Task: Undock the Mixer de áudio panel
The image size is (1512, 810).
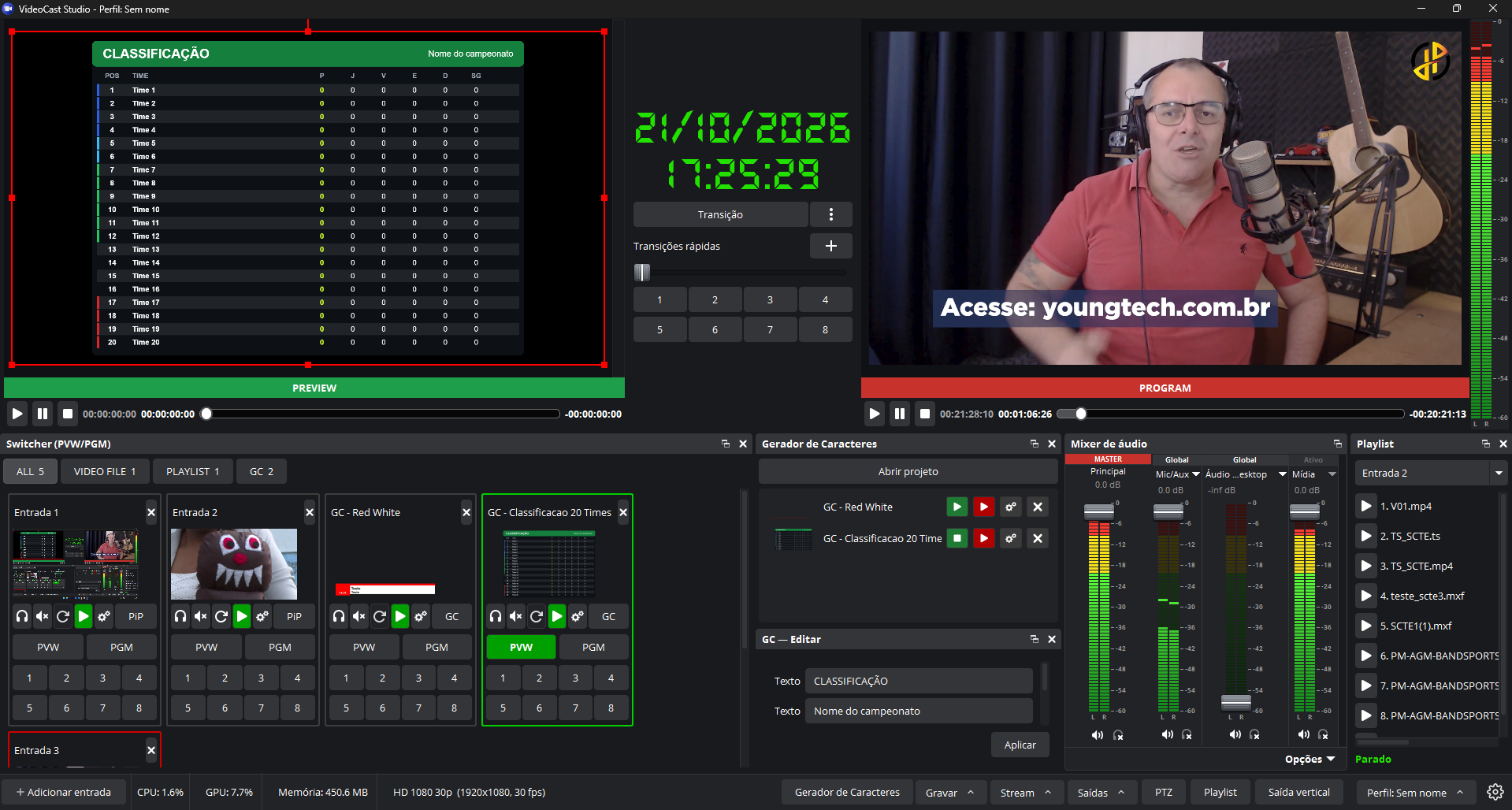Action: (1337, 444)
